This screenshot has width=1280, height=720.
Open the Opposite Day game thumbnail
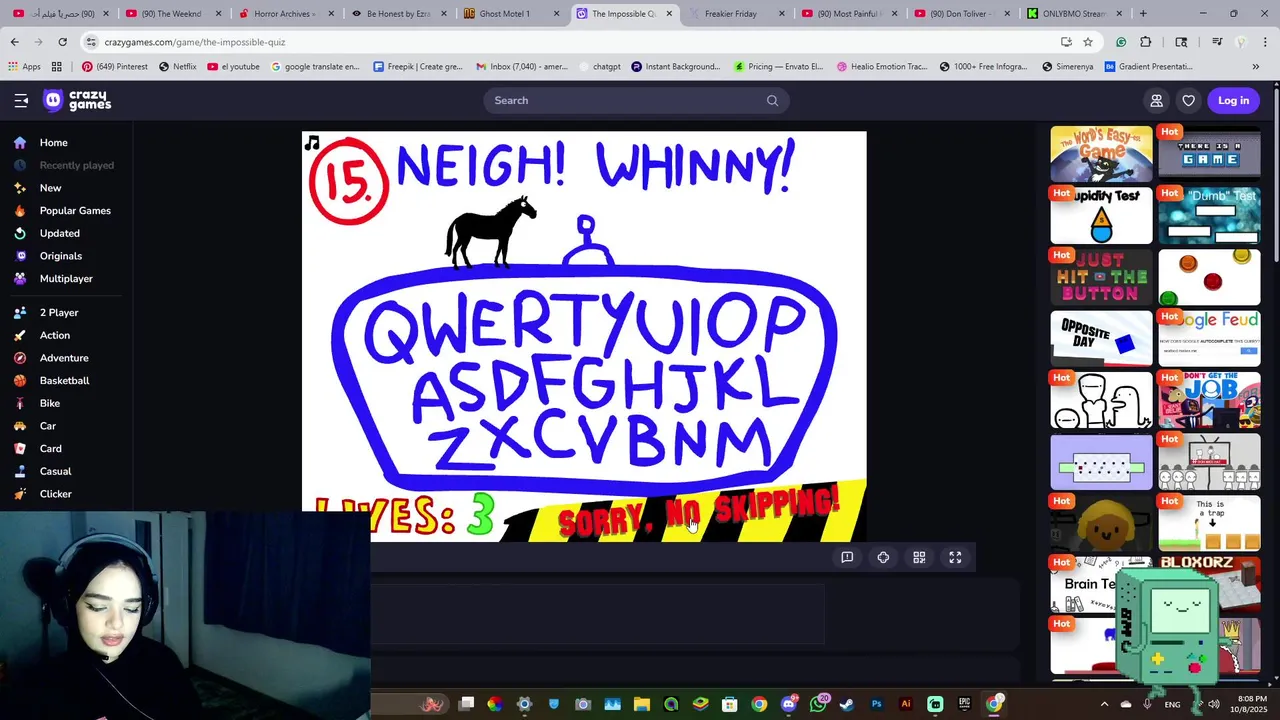point(1101,338)
